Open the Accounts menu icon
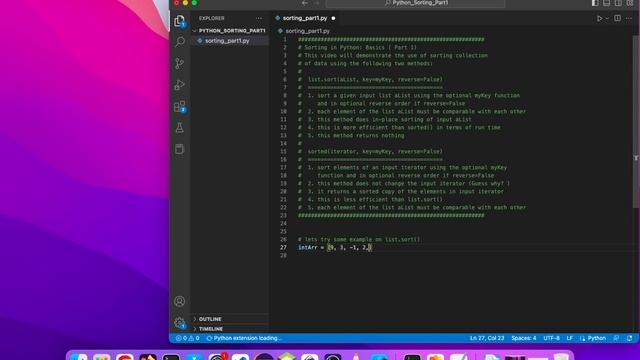Viewport: 640px width, 360px height. pos(180,301)
